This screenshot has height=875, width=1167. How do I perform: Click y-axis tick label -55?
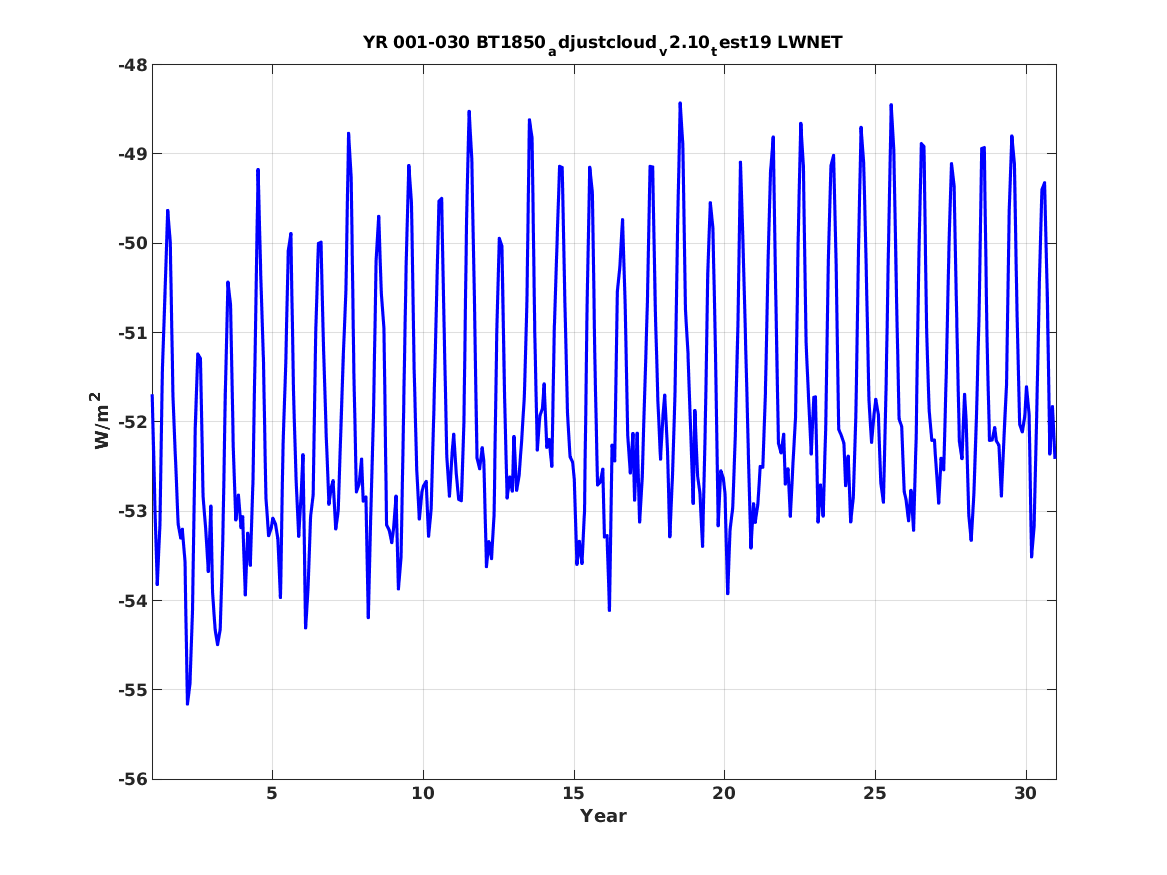[x=133, y=690]
